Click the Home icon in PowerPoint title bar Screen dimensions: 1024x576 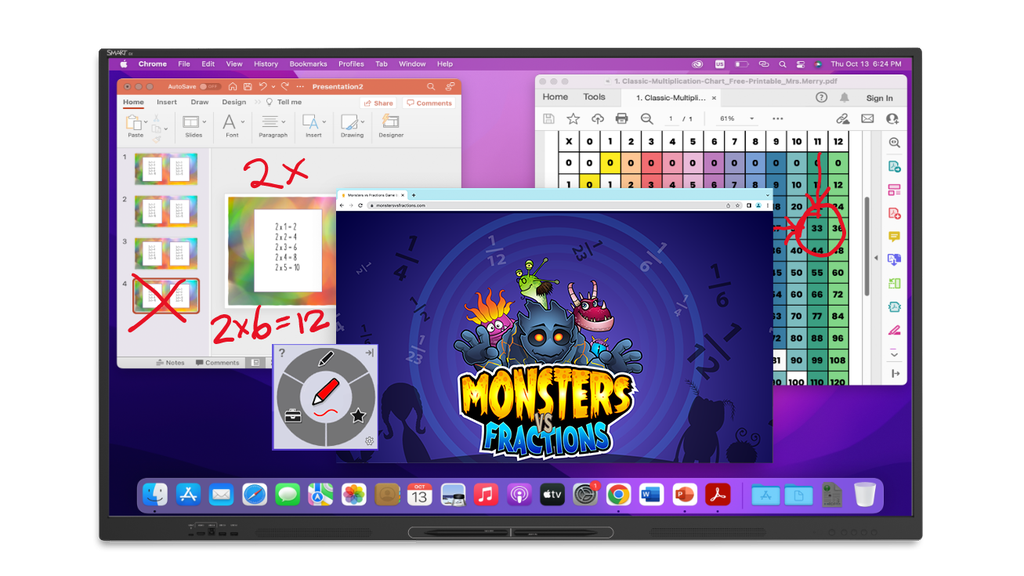point(232,86)
